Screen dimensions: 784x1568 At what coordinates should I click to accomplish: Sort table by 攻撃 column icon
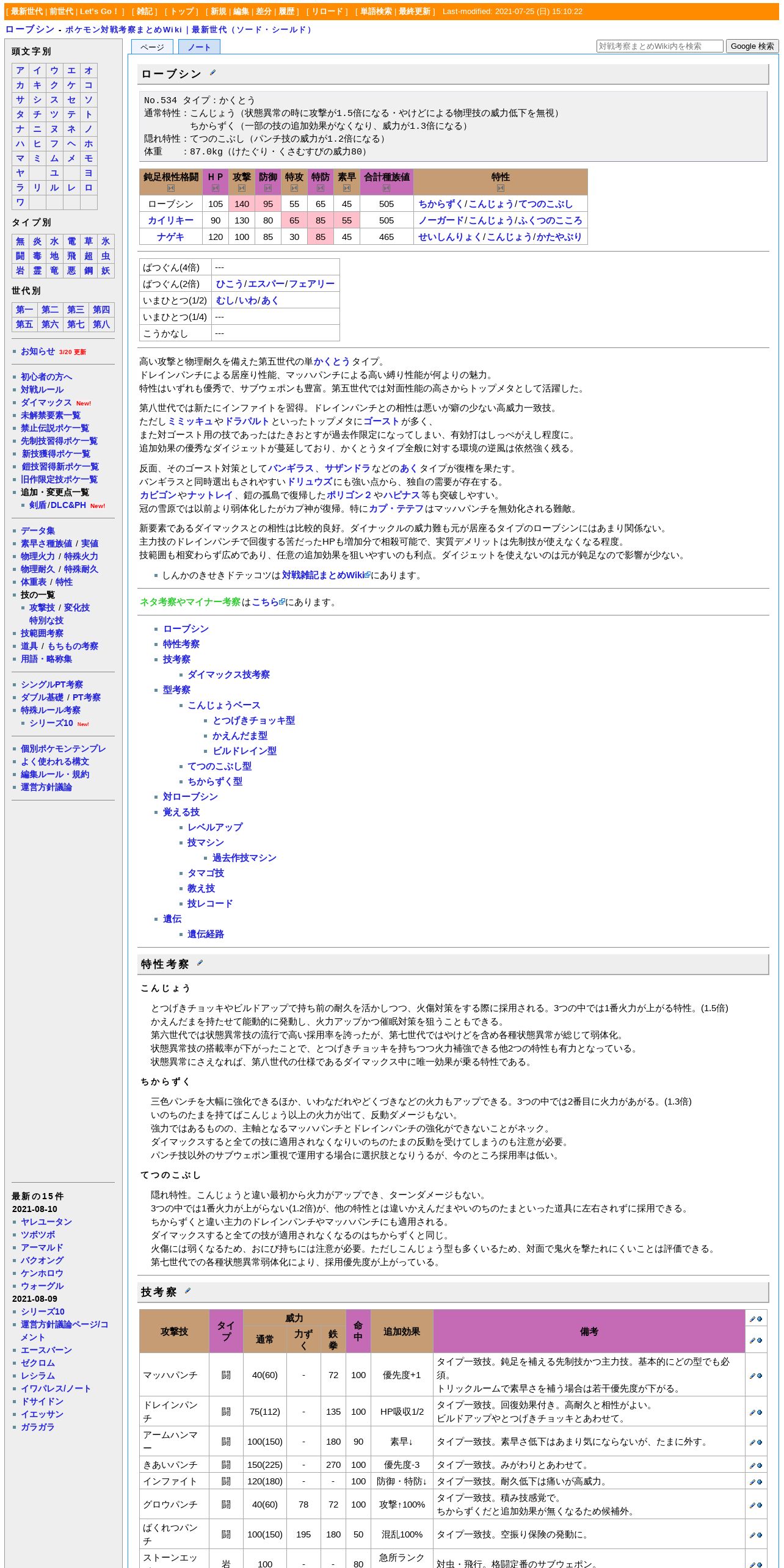[x=242, y=188]
